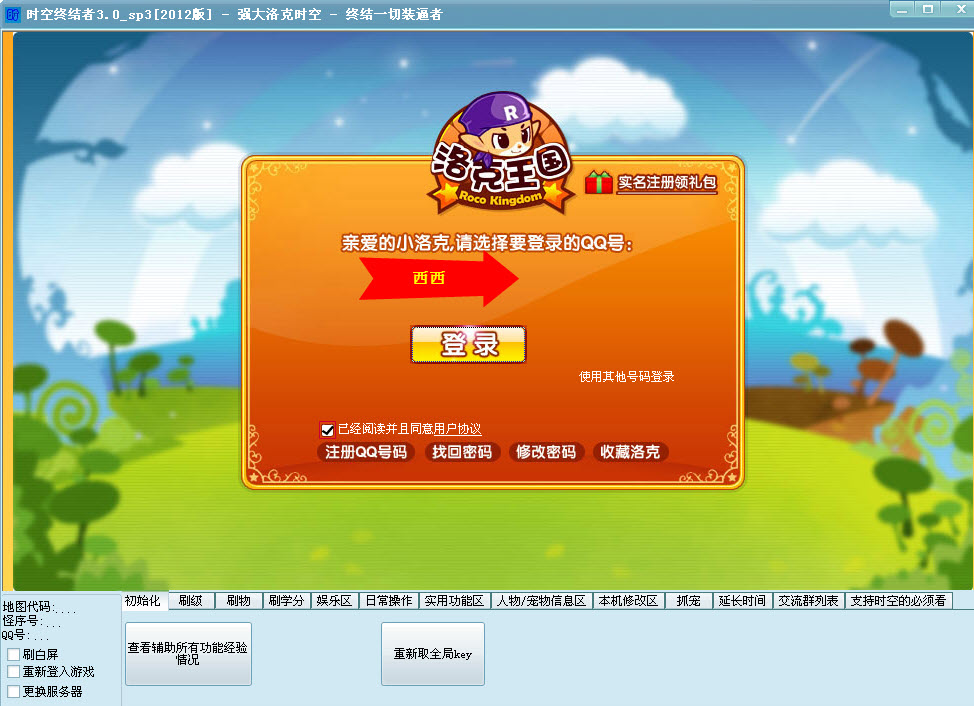Switch to the 初始化 tab
Screen dimensions: 974x706
point(143,600)
